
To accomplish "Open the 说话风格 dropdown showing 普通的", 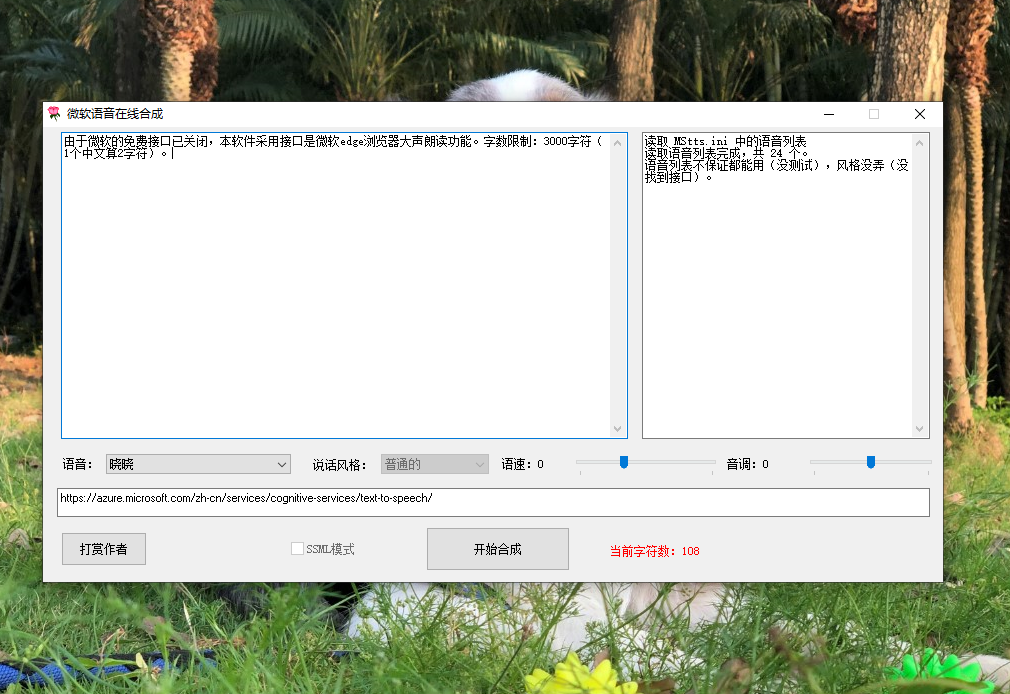I will click(435, 464).
